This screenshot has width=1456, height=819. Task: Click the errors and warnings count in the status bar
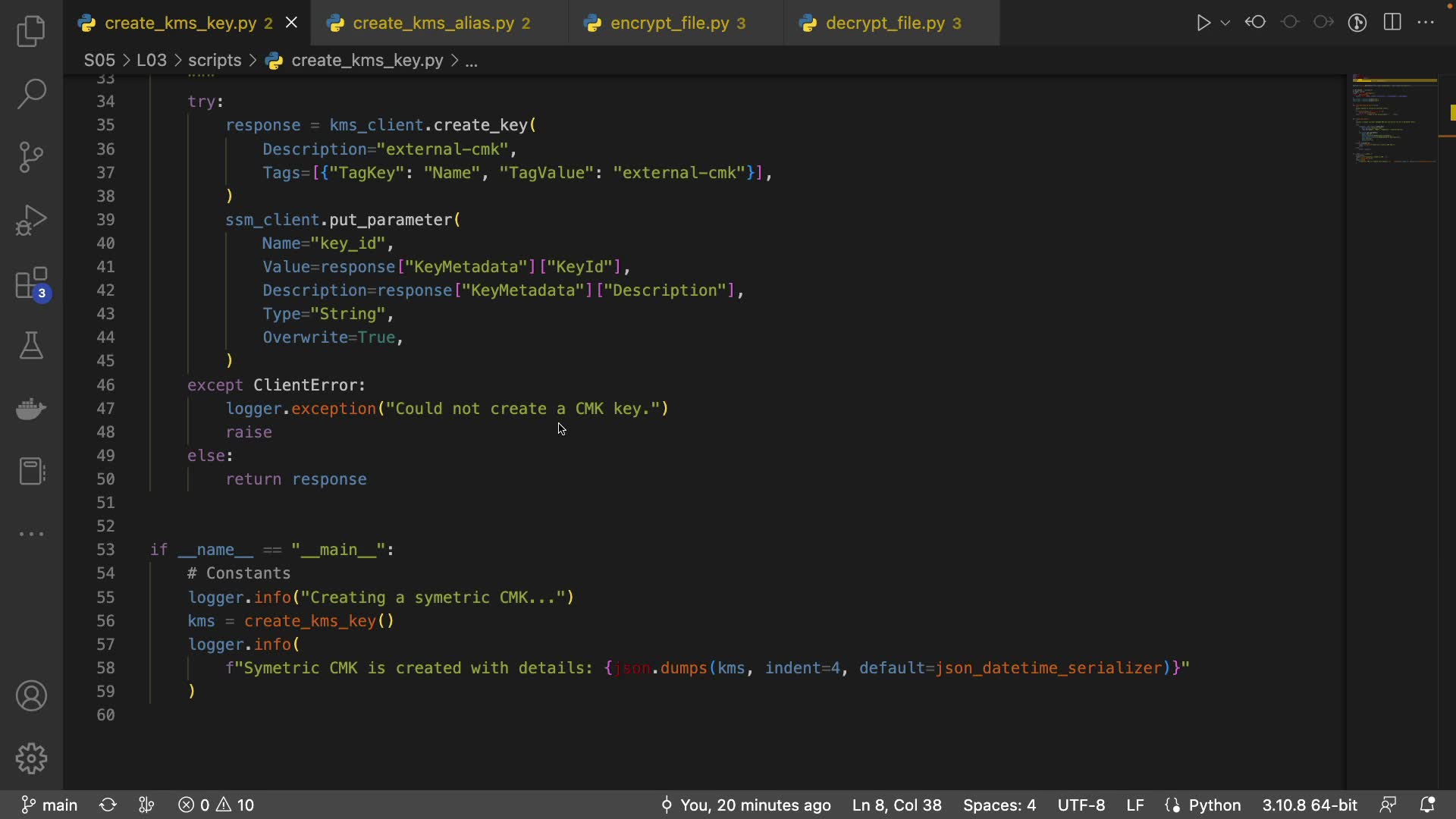pos(217,805)
